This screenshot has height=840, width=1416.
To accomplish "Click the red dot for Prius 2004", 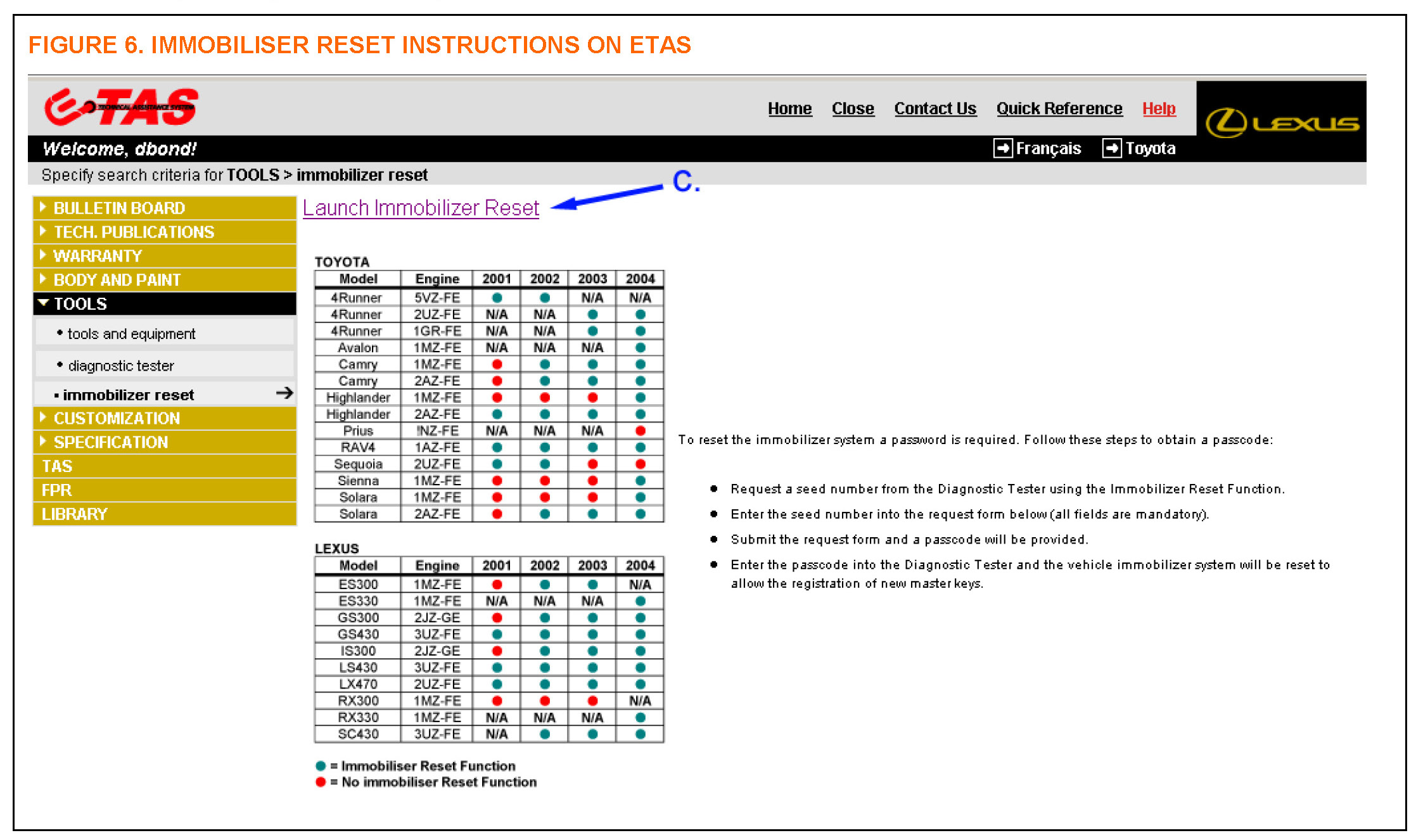I will (x=640, y=431).
